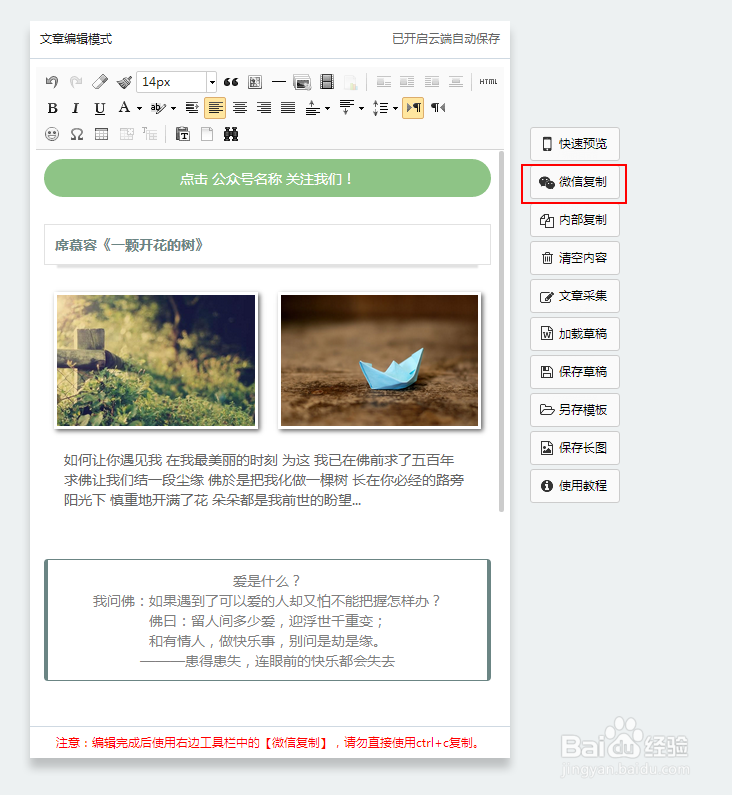The width and height of the screenshot is (732, 795).
Task: Click the 文章采集 button
Action: pos(575,296)
